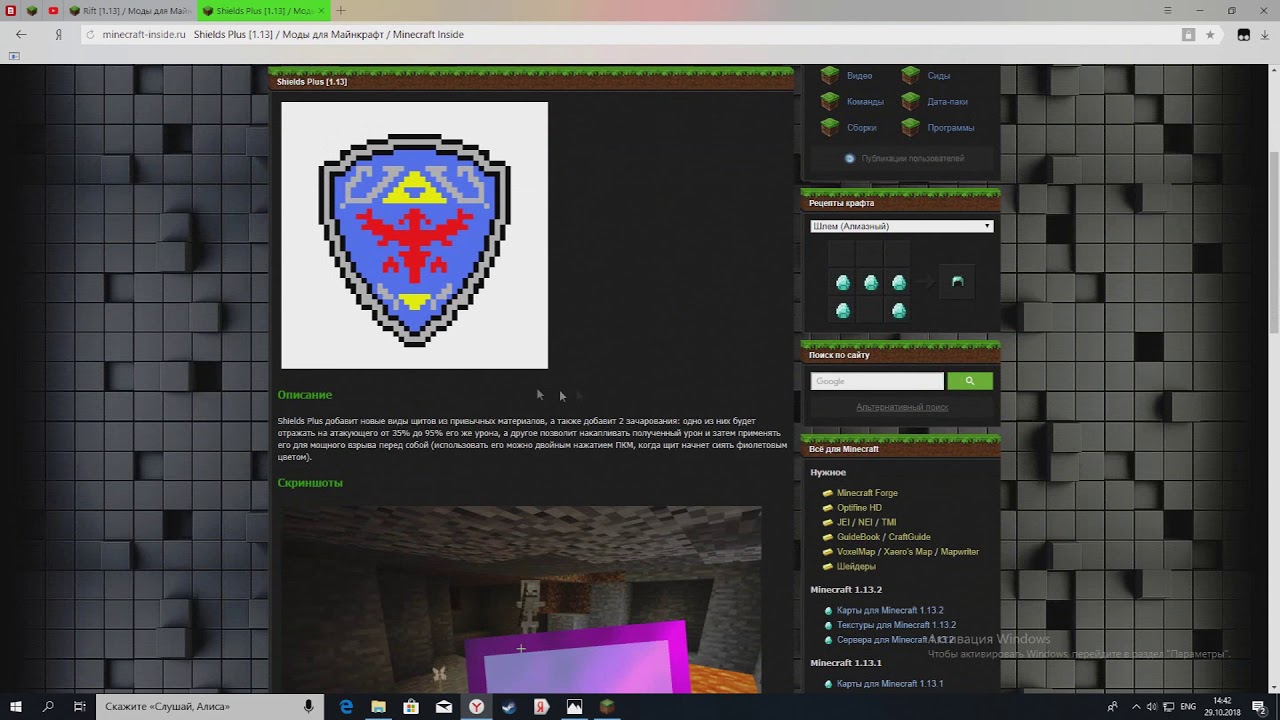1280x720 pixels.
Task: Open Microsoft Store from taskbar
Action: click(x=411, y=707)
